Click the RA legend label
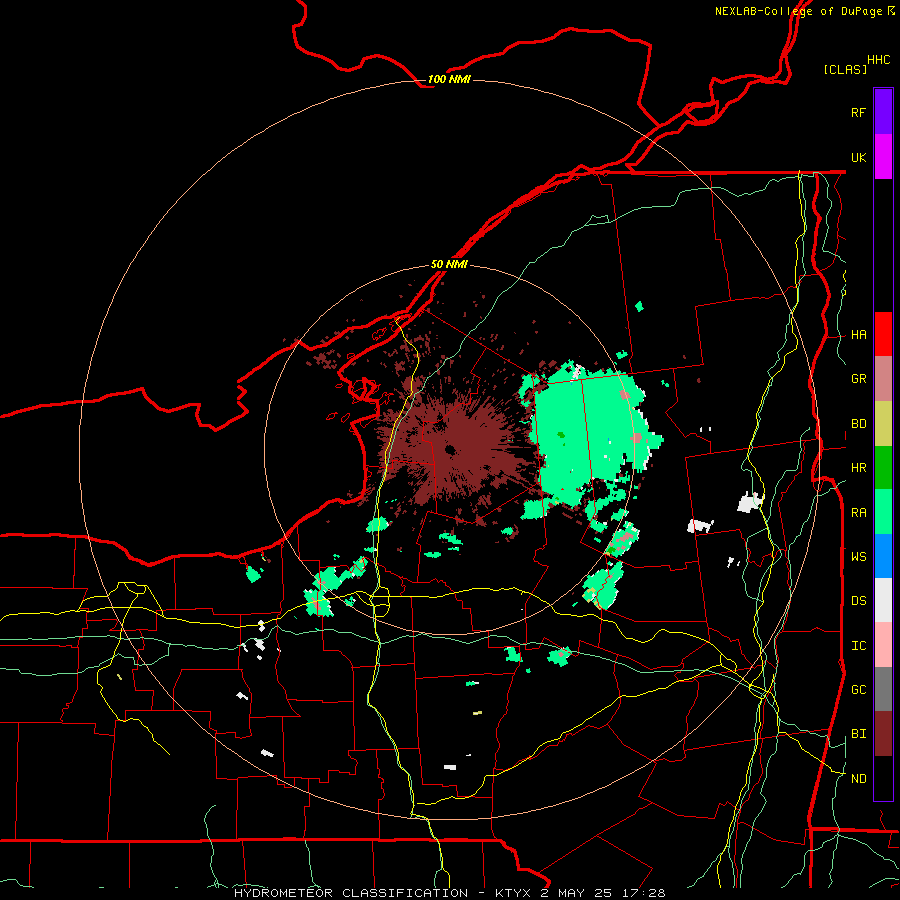 coord(858,512)
